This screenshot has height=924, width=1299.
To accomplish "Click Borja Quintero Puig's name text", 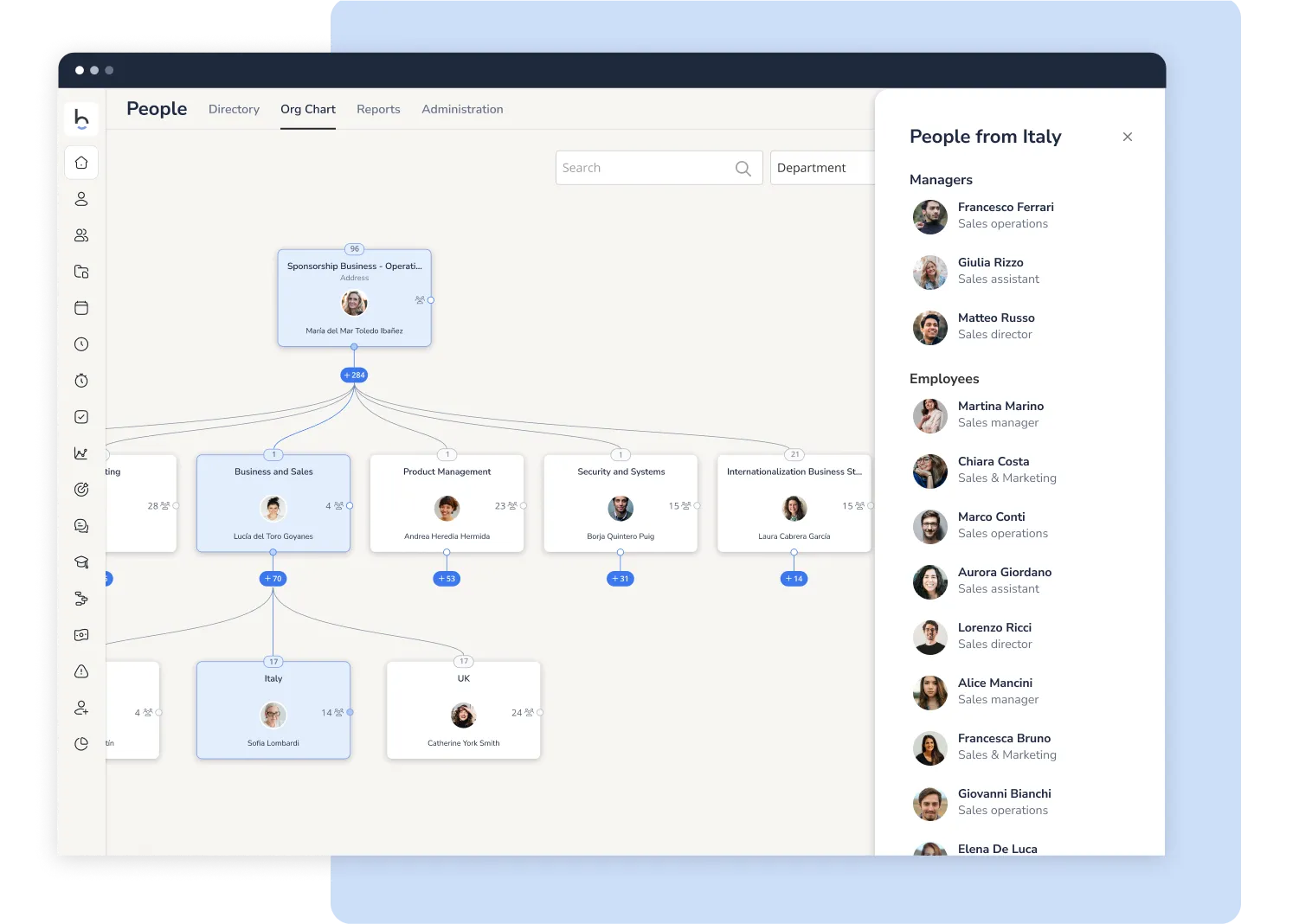I will [x=621, y=536].
